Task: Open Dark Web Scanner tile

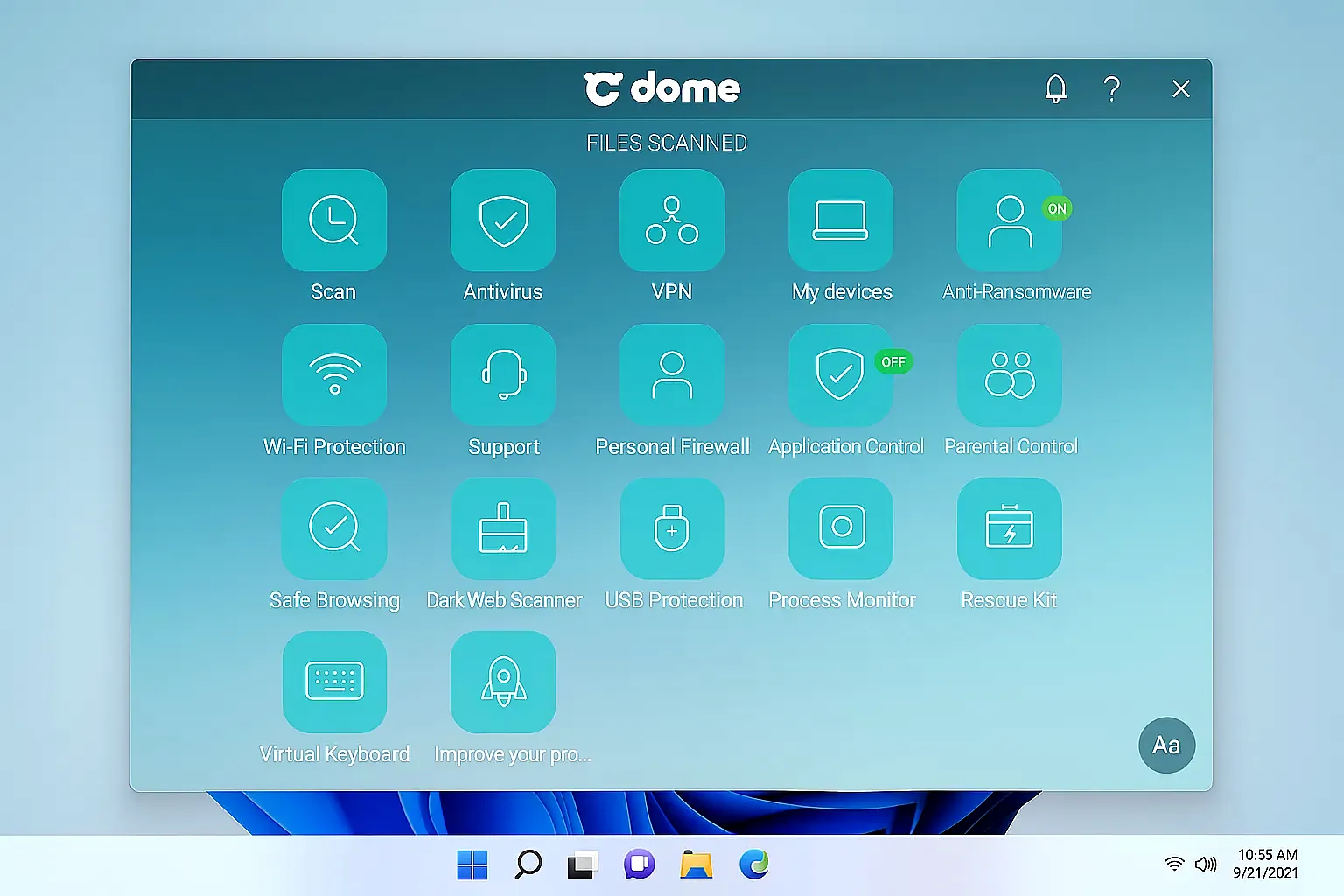Action: (x=503, y=528)
